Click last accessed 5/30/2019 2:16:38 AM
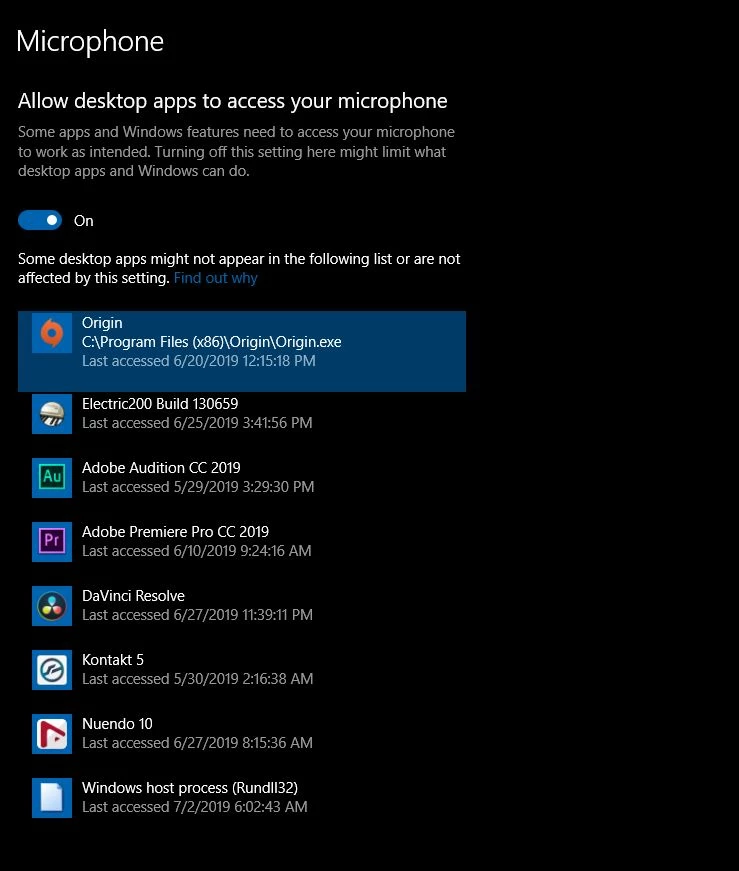 [x=198, y=679]
